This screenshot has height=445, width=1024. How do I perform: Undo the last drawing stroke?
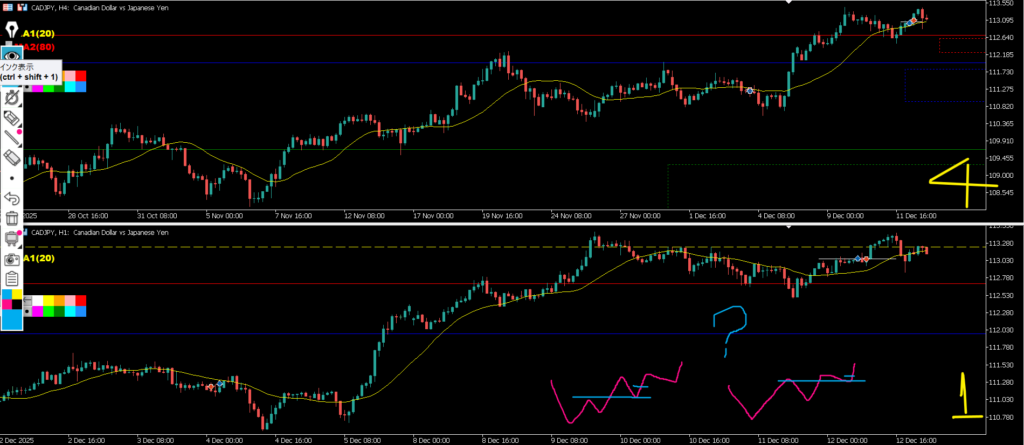pyautogui.click(x=12, y=198)
